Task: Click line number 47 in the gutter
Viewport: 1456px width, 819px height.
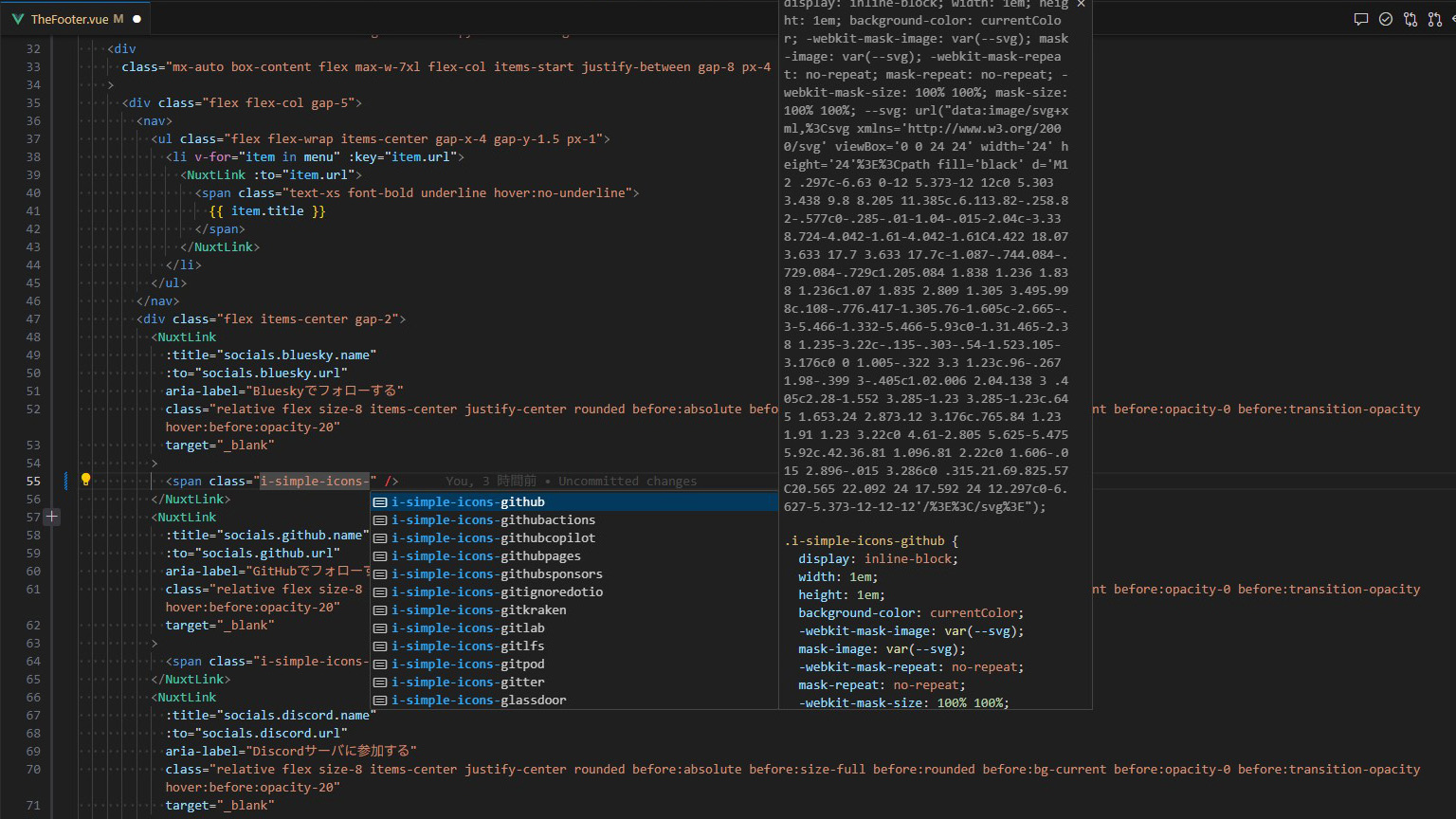Action: coord(34,319)
